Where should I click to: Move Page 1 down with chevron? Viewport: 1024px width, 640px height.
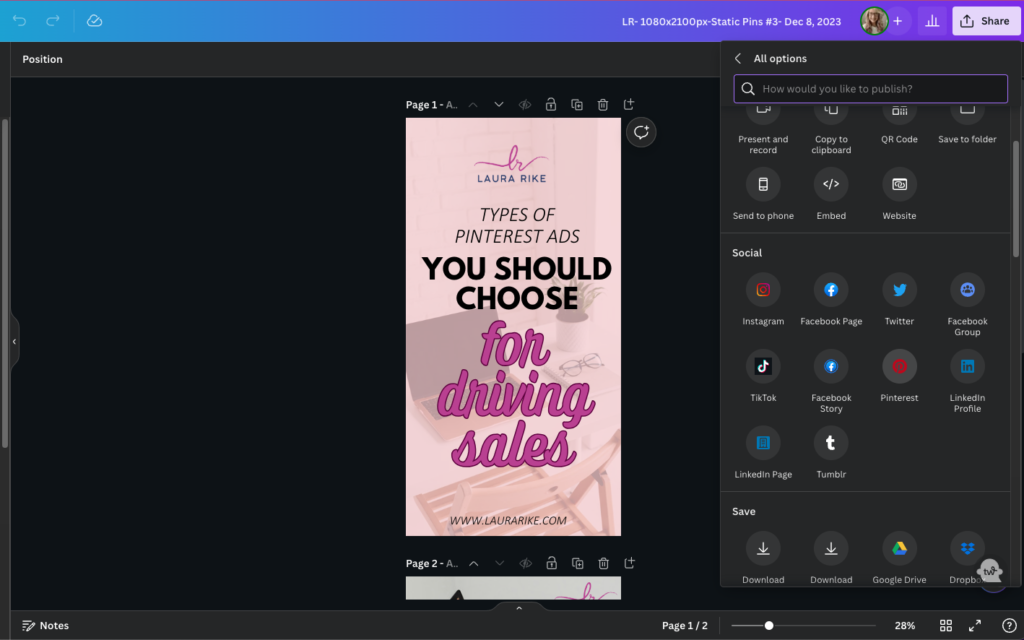[499, 104]
